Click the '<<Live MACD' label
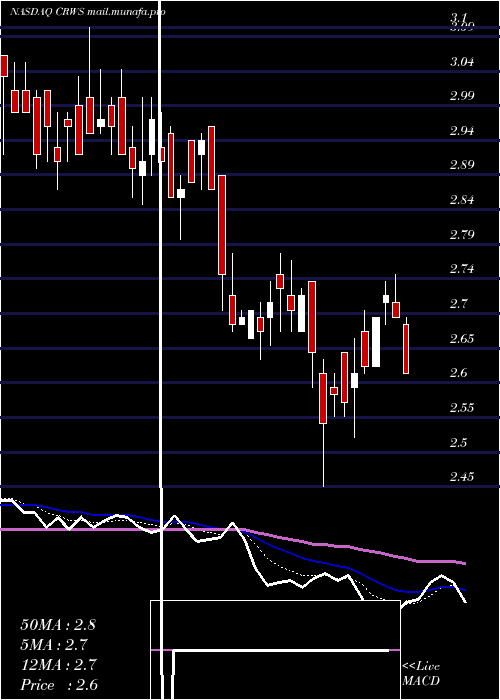 (421, 674)
